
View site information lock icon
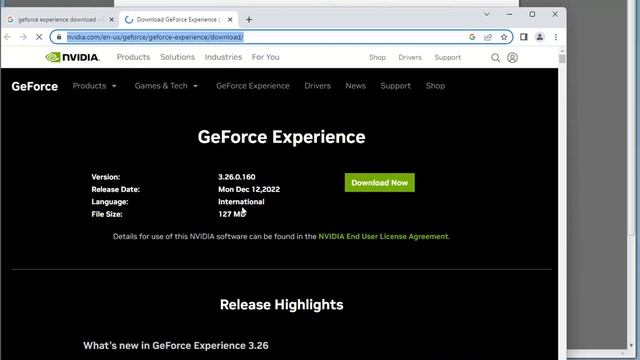pos(59,37)
